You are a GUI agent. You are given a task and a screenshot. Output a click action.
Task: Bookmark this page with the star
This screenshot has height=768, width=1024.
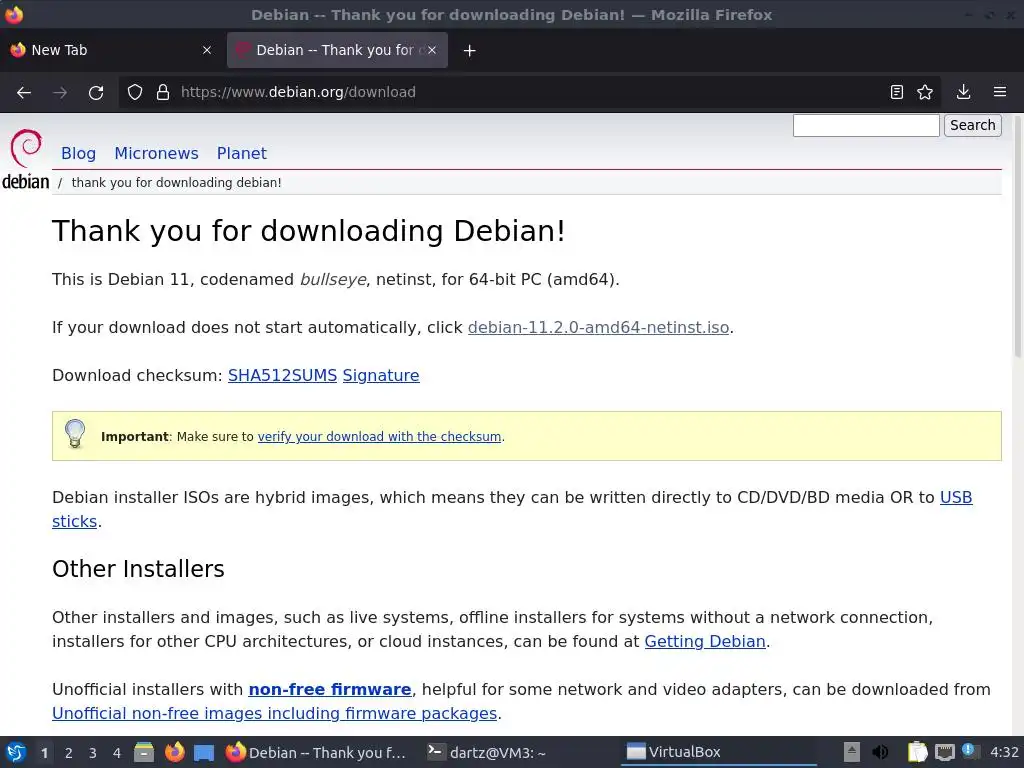click(x=925, y=92)
